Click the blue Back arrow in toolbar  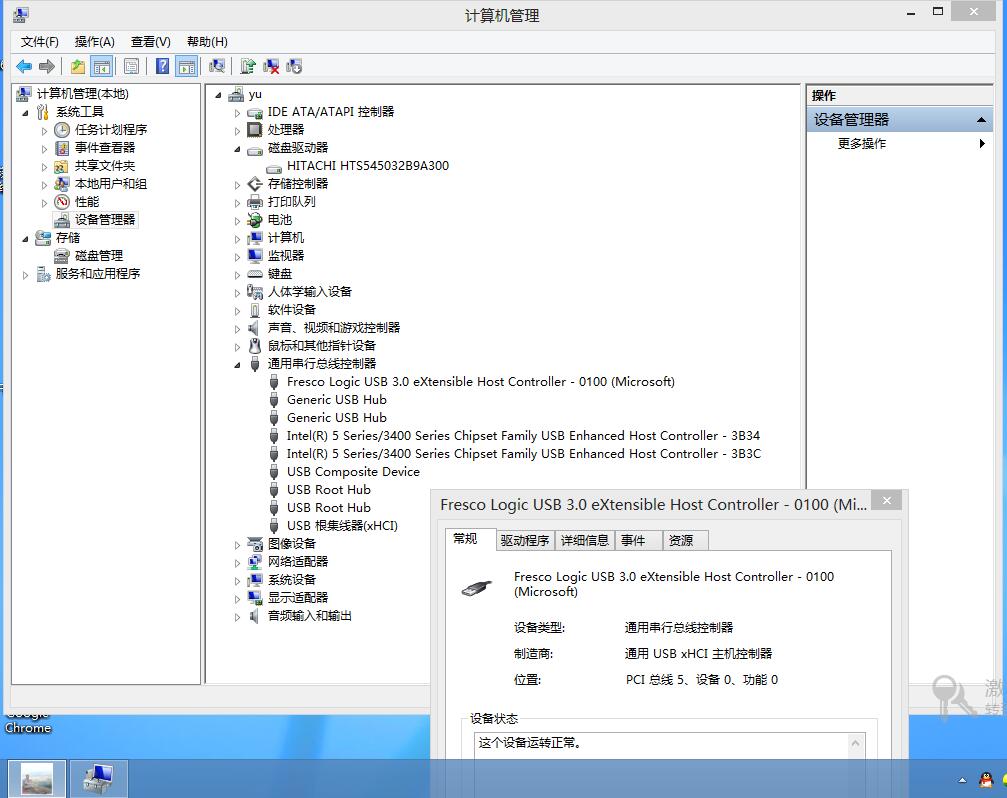[24, 66]
